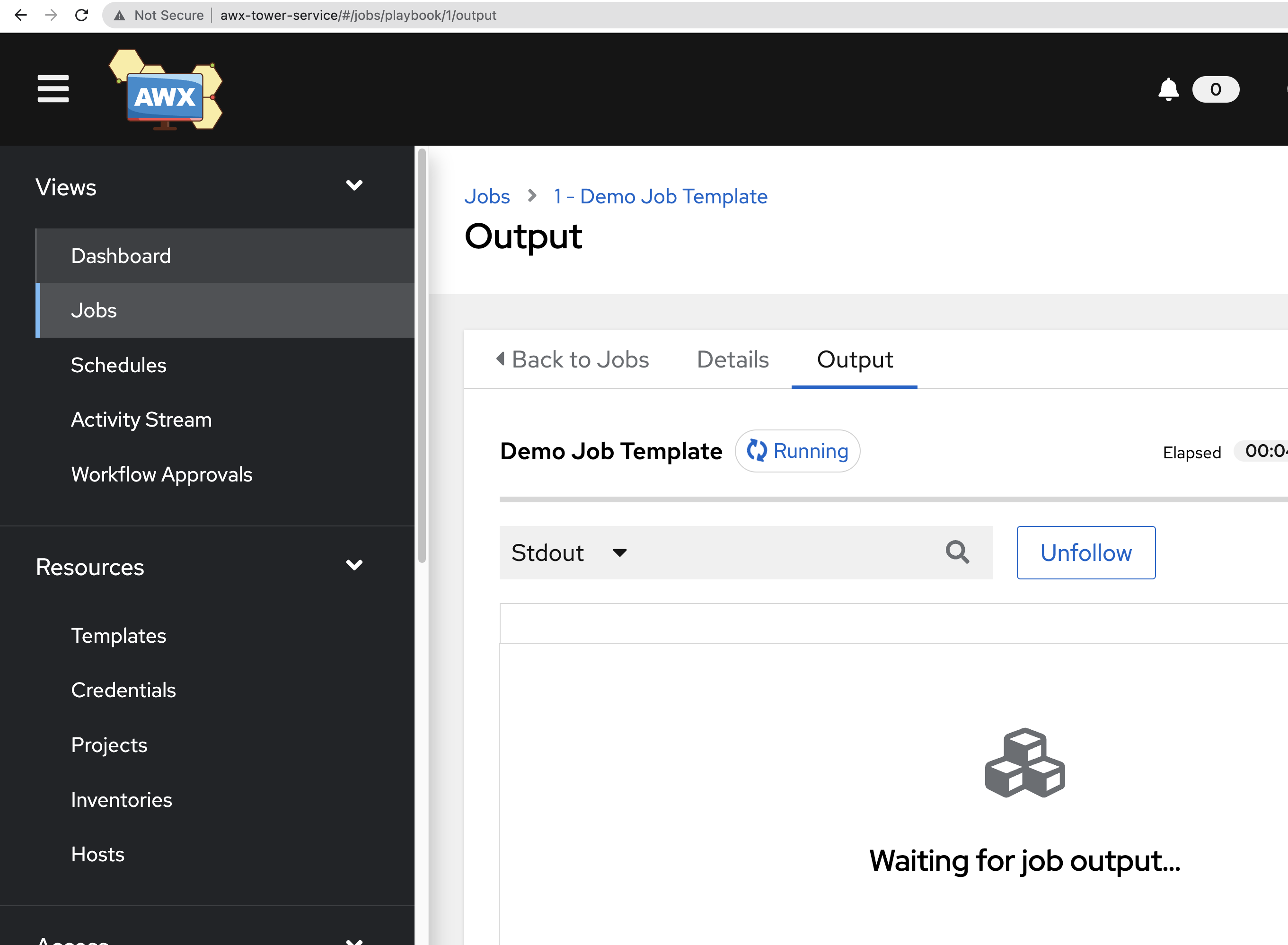This screenshot has width=1288, height=945.
Task: Click the Running status badge
Action: (797, 451)
